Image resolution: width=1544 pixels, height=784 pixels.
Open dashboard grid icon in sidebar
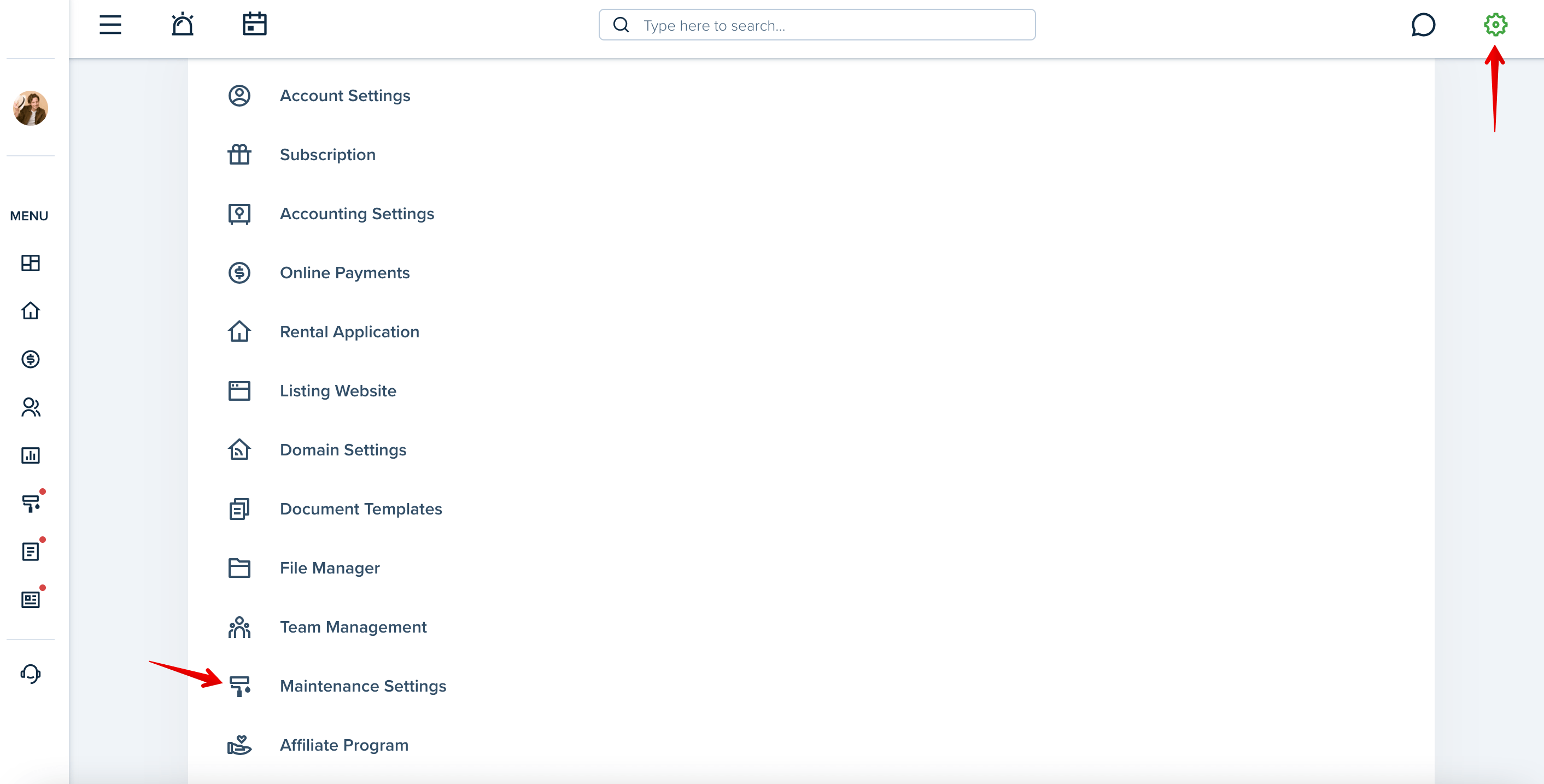click(x=31, y=262)
